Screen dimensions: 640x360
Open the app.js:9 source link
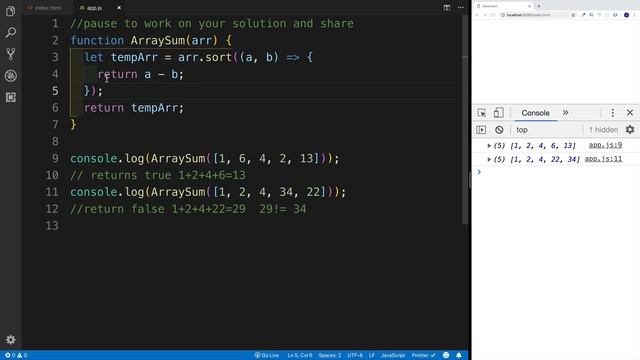click(605, 145)
